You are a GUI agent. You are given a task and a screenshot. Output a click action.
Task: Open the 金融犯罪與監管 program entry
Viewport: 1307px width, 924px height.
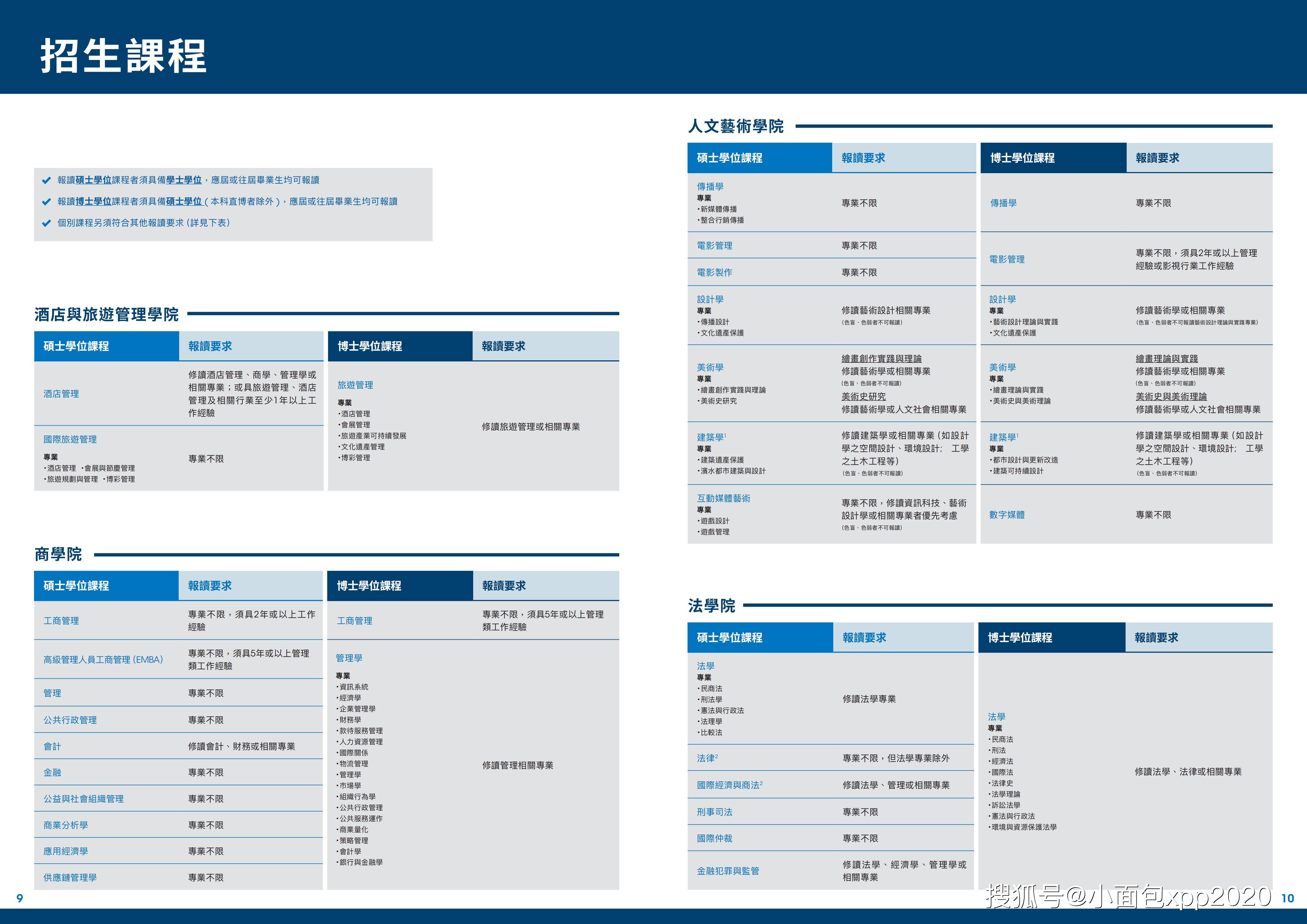[x=728, y=870]
